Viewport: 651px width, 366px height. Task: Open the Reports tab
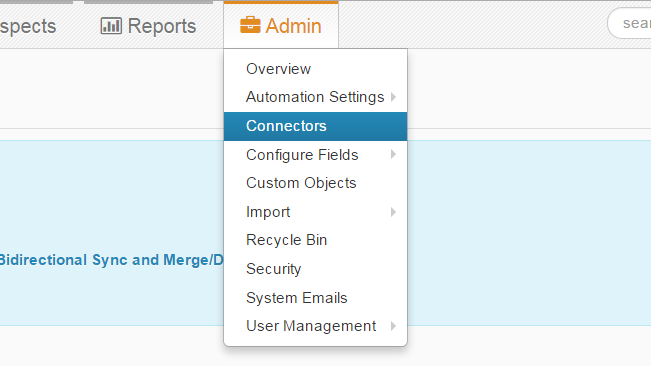point(148,26)
